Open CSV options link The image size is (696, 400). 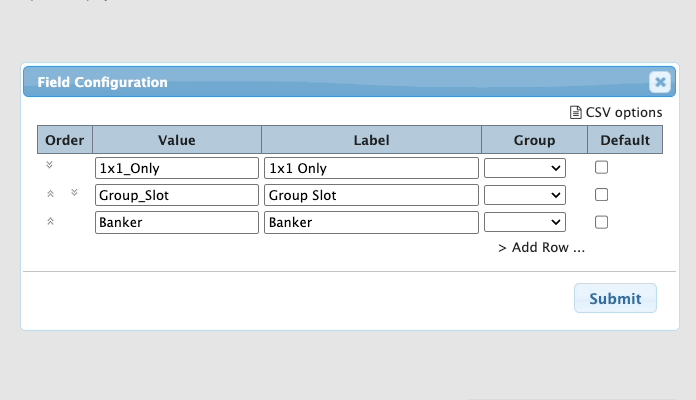click(624, 113)
